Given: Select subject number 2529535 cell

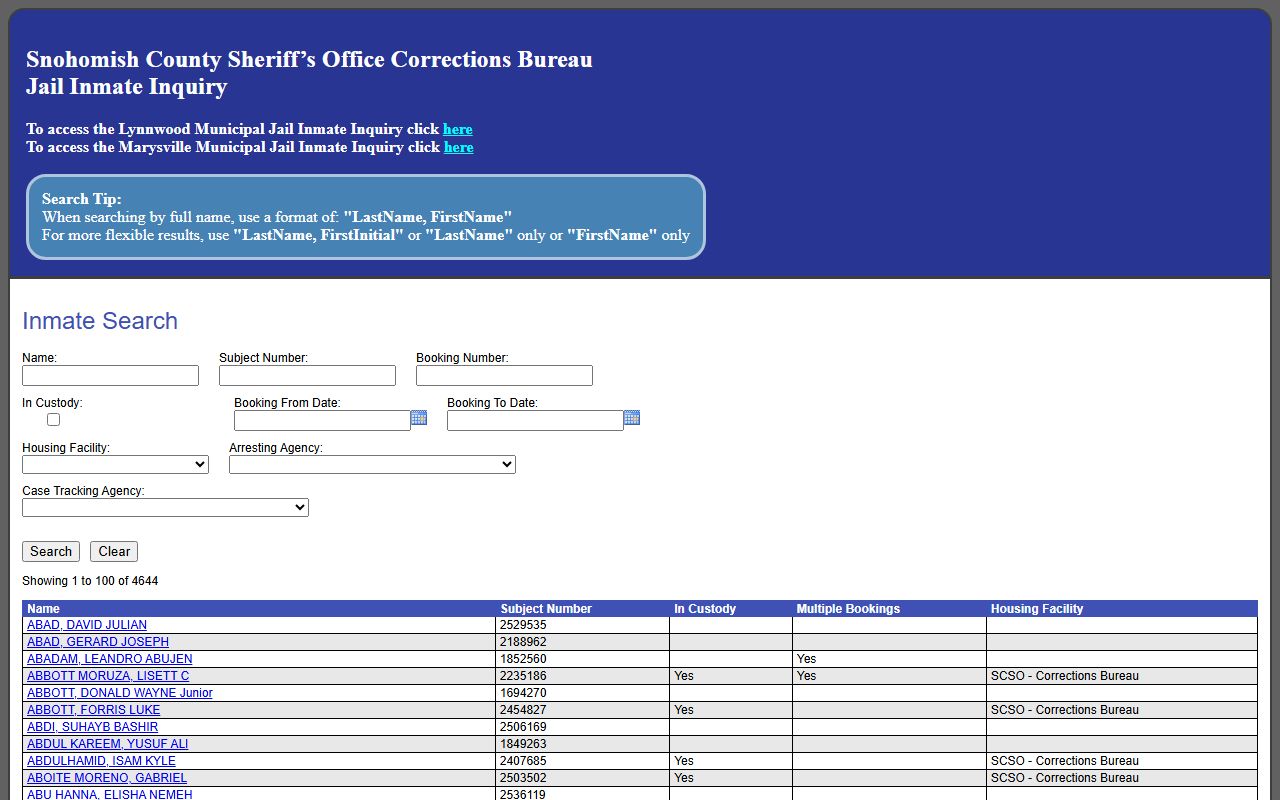Looking at the screenshot, I should [x=583, y=625].
